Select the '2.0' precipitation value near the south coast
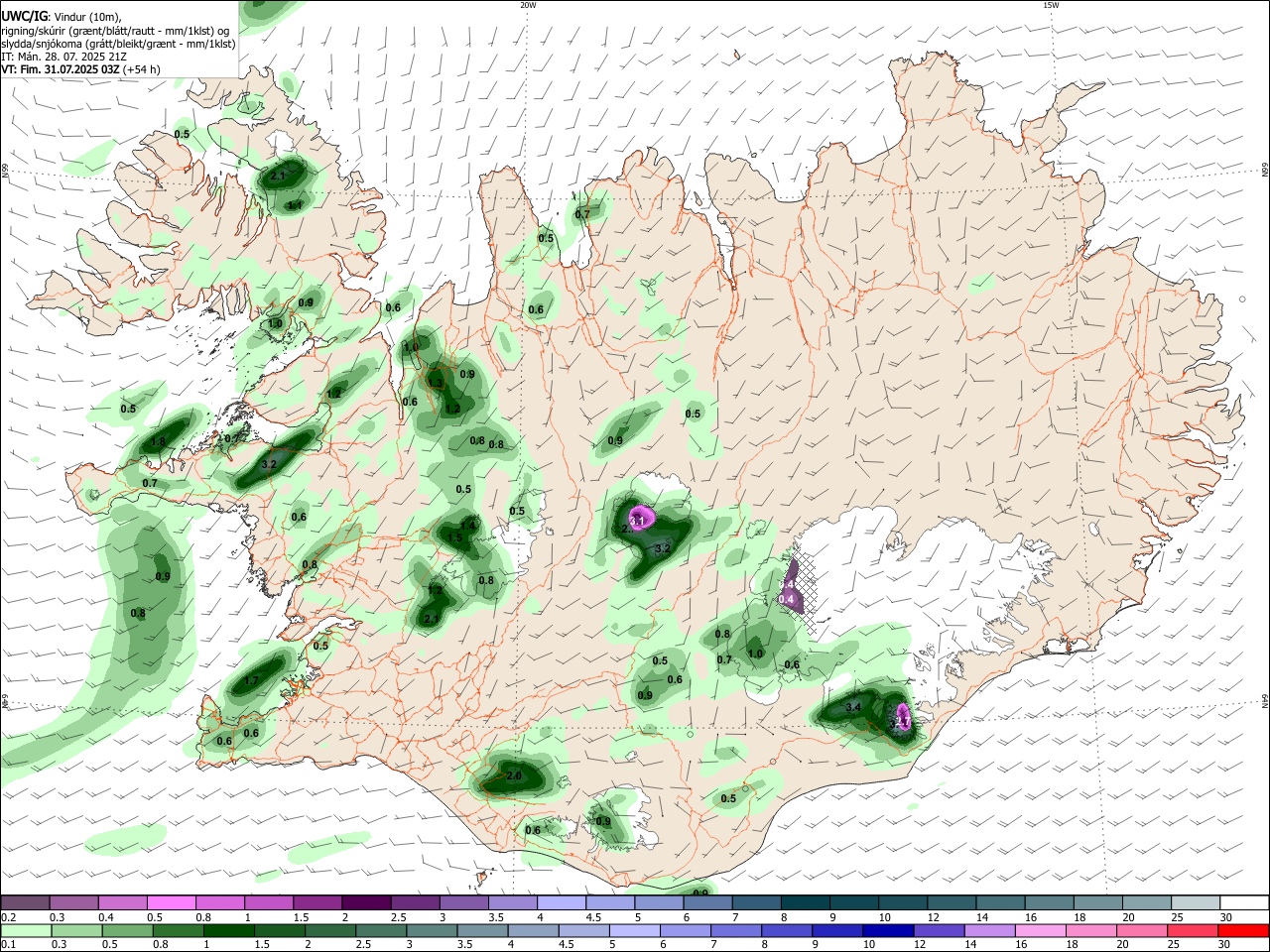This screenshot has width=1270, height=952. pyautogui.click(x=513, y=775)
